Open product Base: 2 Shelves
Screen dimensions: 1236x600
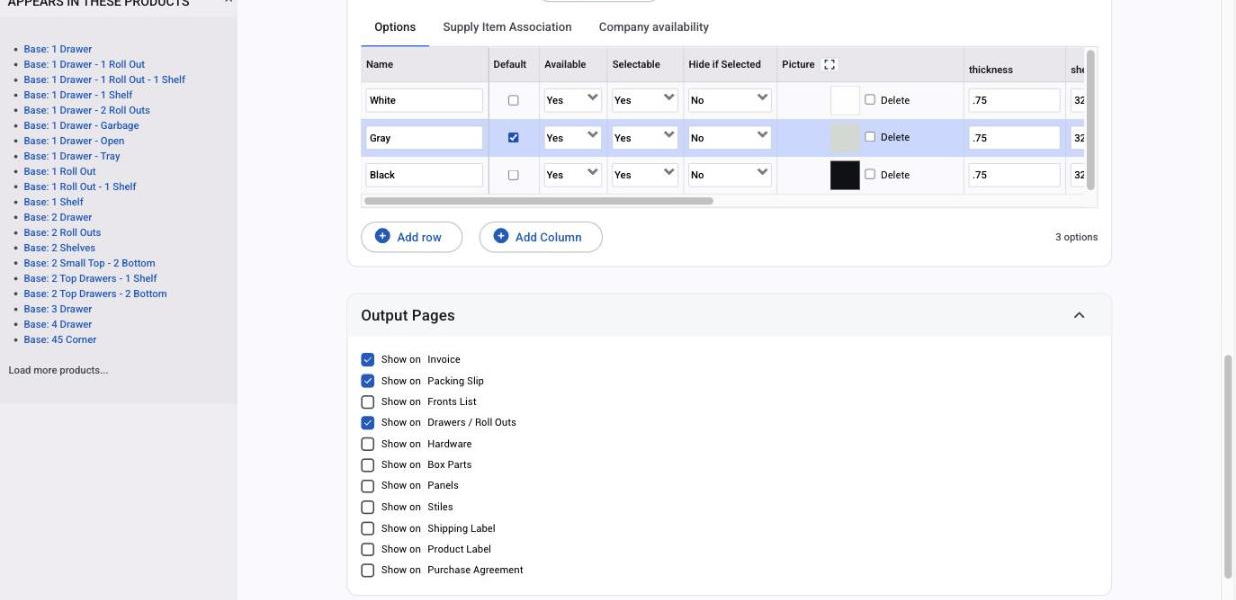[60, 247]
